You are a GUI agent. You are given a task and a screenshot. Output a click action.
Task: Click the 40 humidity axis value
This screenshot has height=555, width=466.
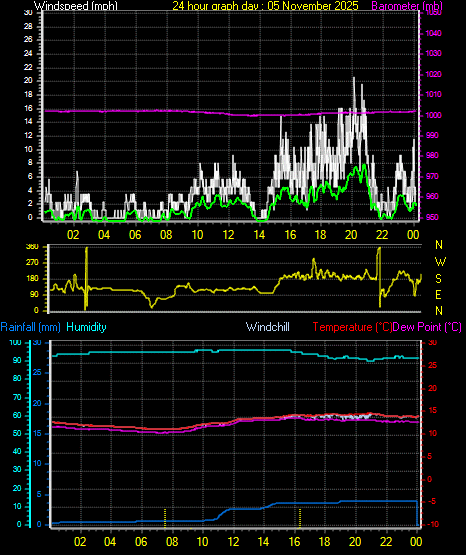(17, 451)
